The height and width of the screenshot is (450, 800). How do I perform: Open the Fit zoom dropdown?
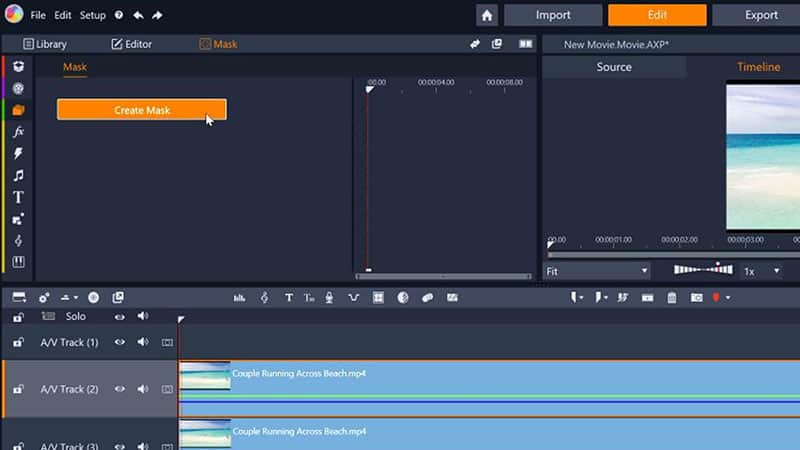(x=596, y=271)
